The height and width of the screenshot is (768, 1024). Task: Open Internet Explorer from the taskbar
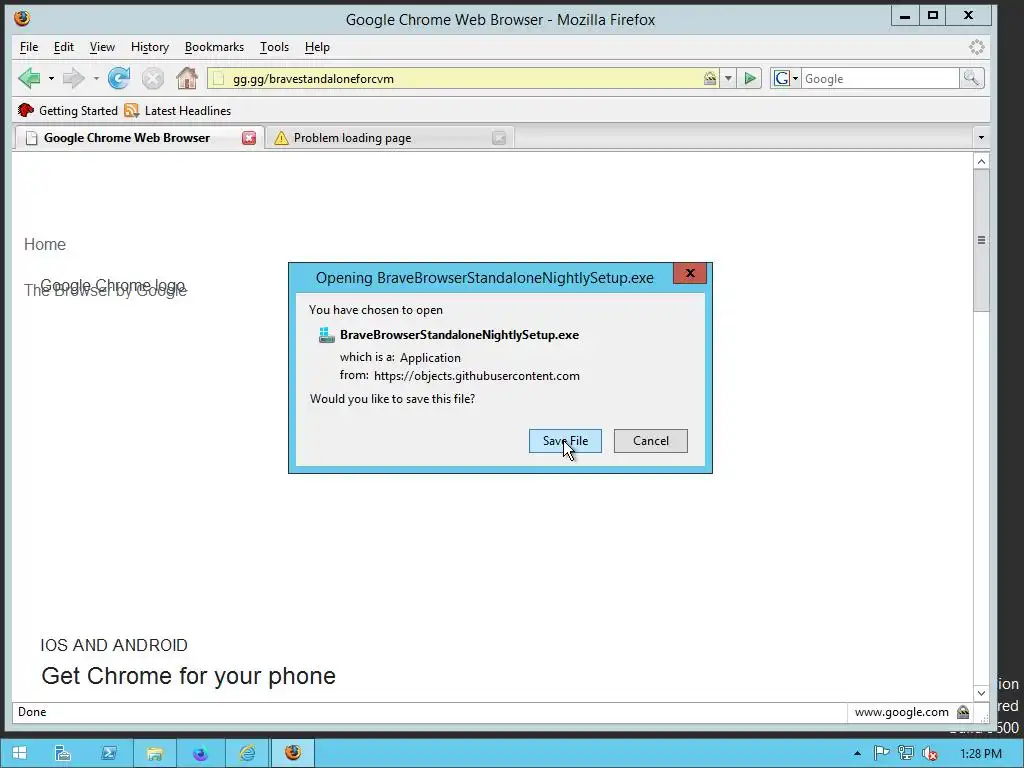click(247, 753)
